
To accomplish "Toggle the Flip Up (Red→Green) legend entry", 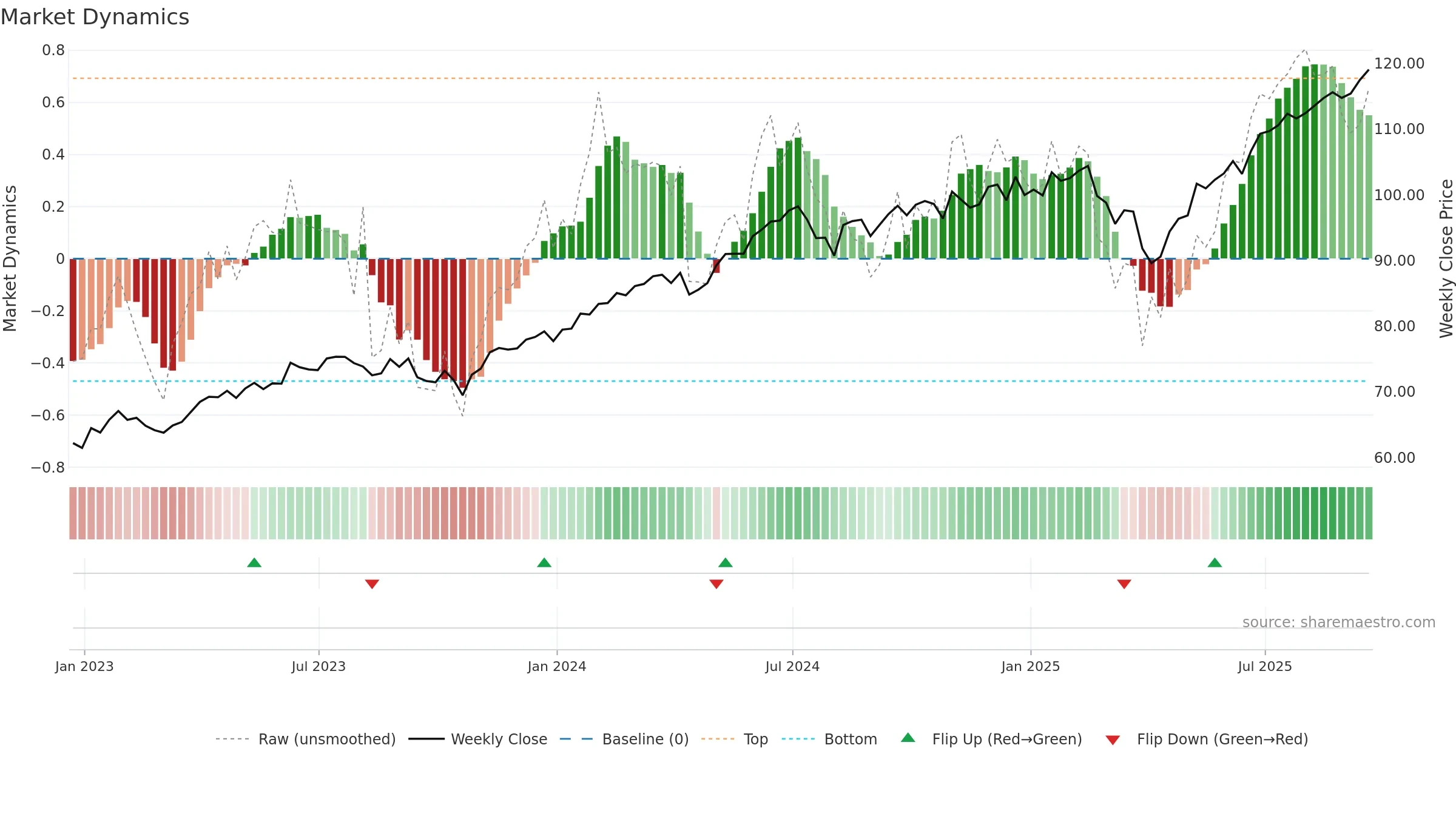I will click(x=991, y=739).
